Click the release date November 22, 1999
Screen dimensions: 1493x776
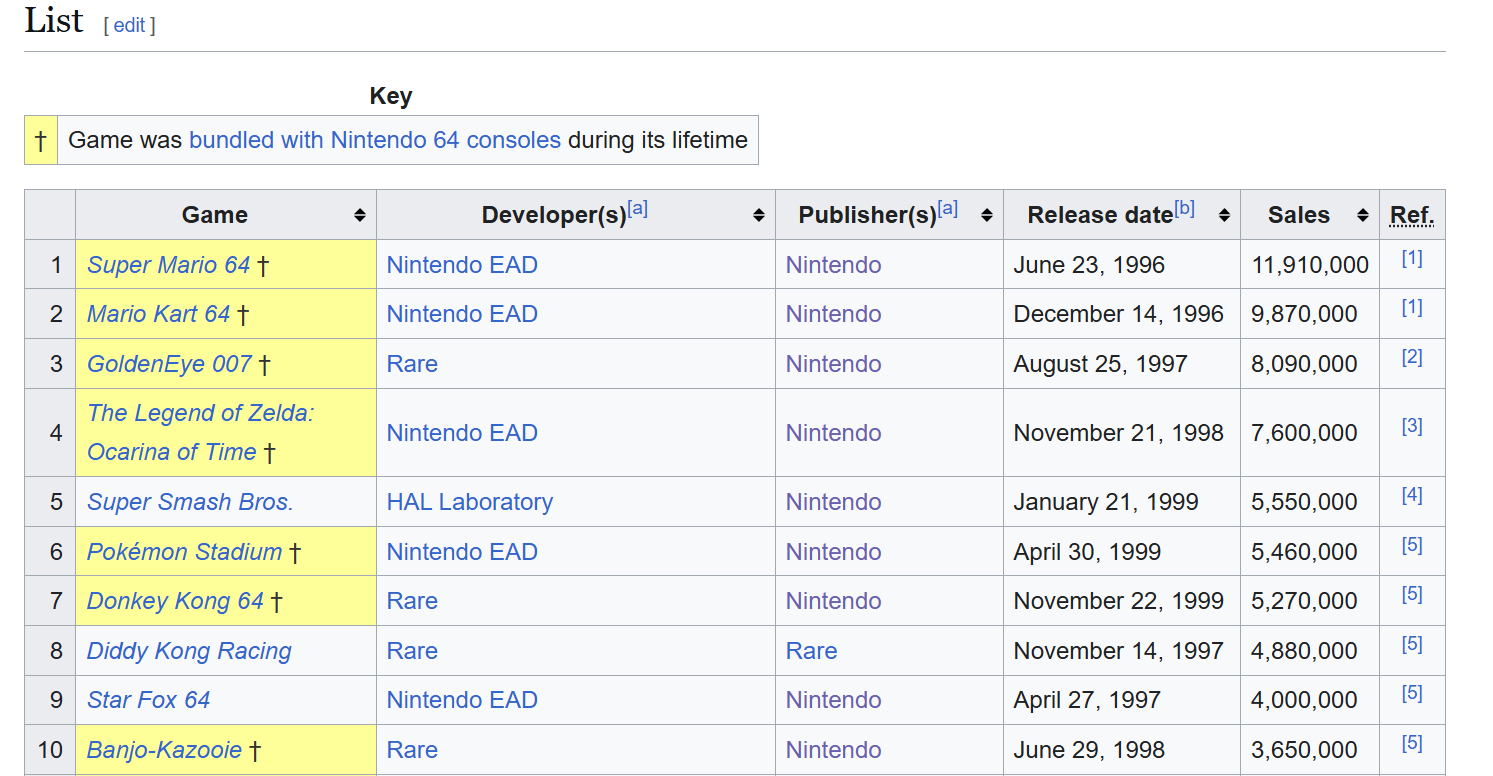click(1119, 601)
